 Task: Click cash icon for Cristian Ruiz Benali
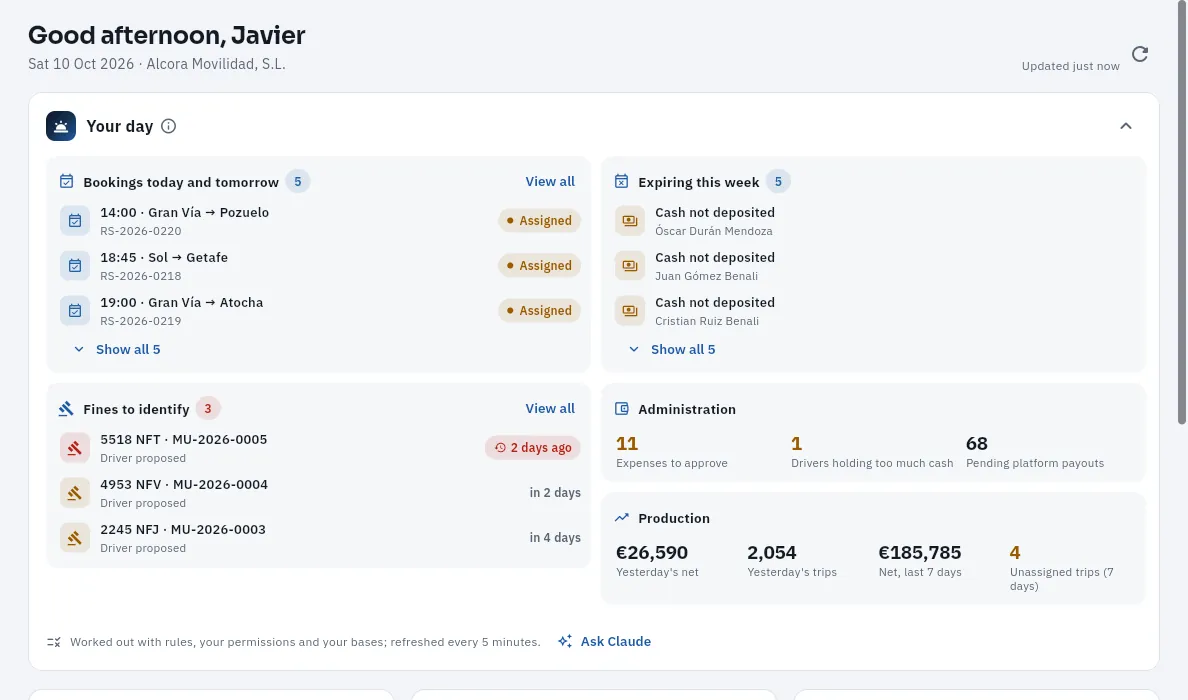pyautogui.click(x=630, y=311)
